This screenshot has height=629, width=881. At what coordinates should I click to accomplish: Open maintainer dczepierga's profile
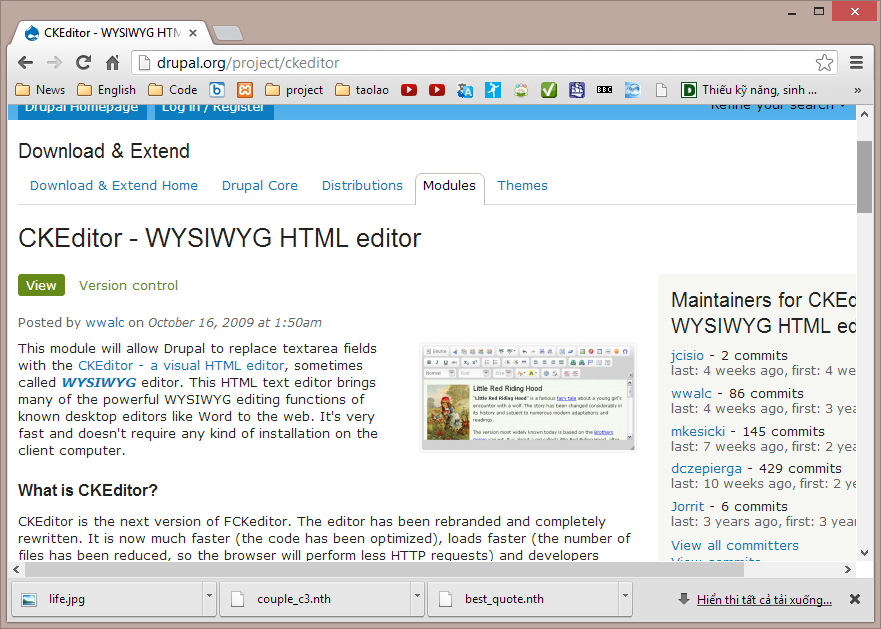click(x=706, y=469)
